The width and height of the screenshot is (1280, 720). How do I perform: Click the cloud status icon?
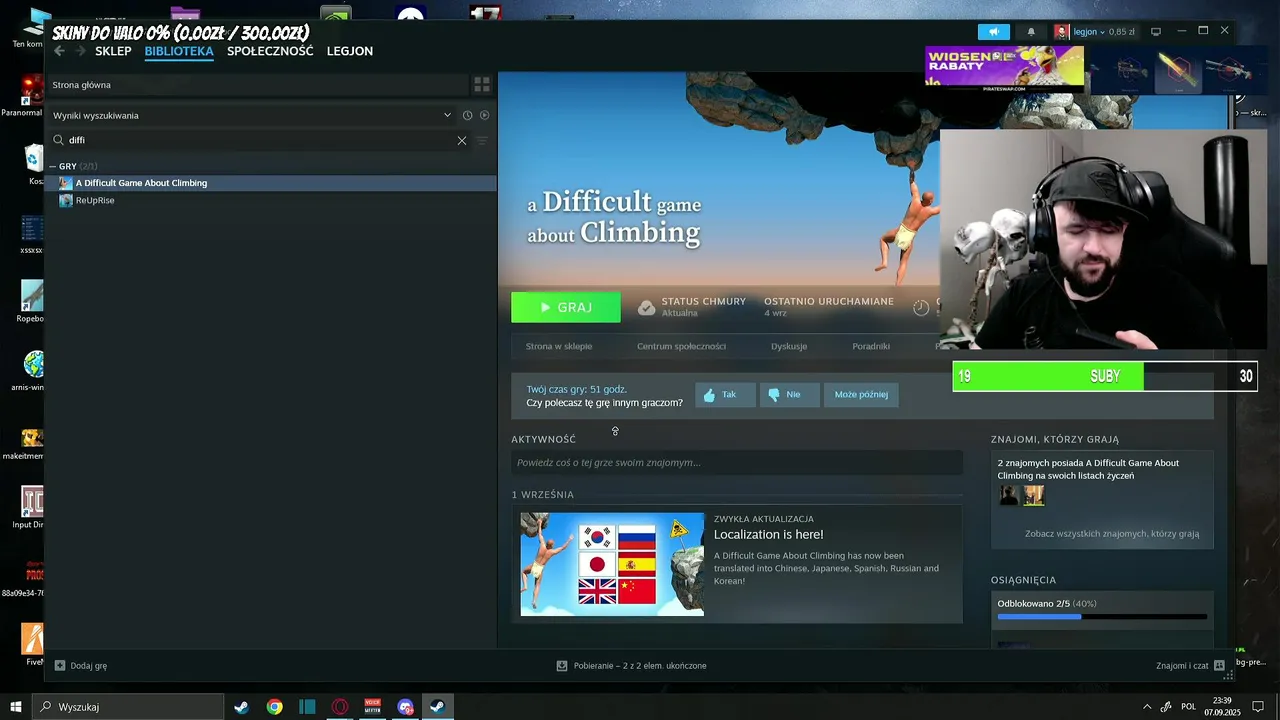coord(647,307)
